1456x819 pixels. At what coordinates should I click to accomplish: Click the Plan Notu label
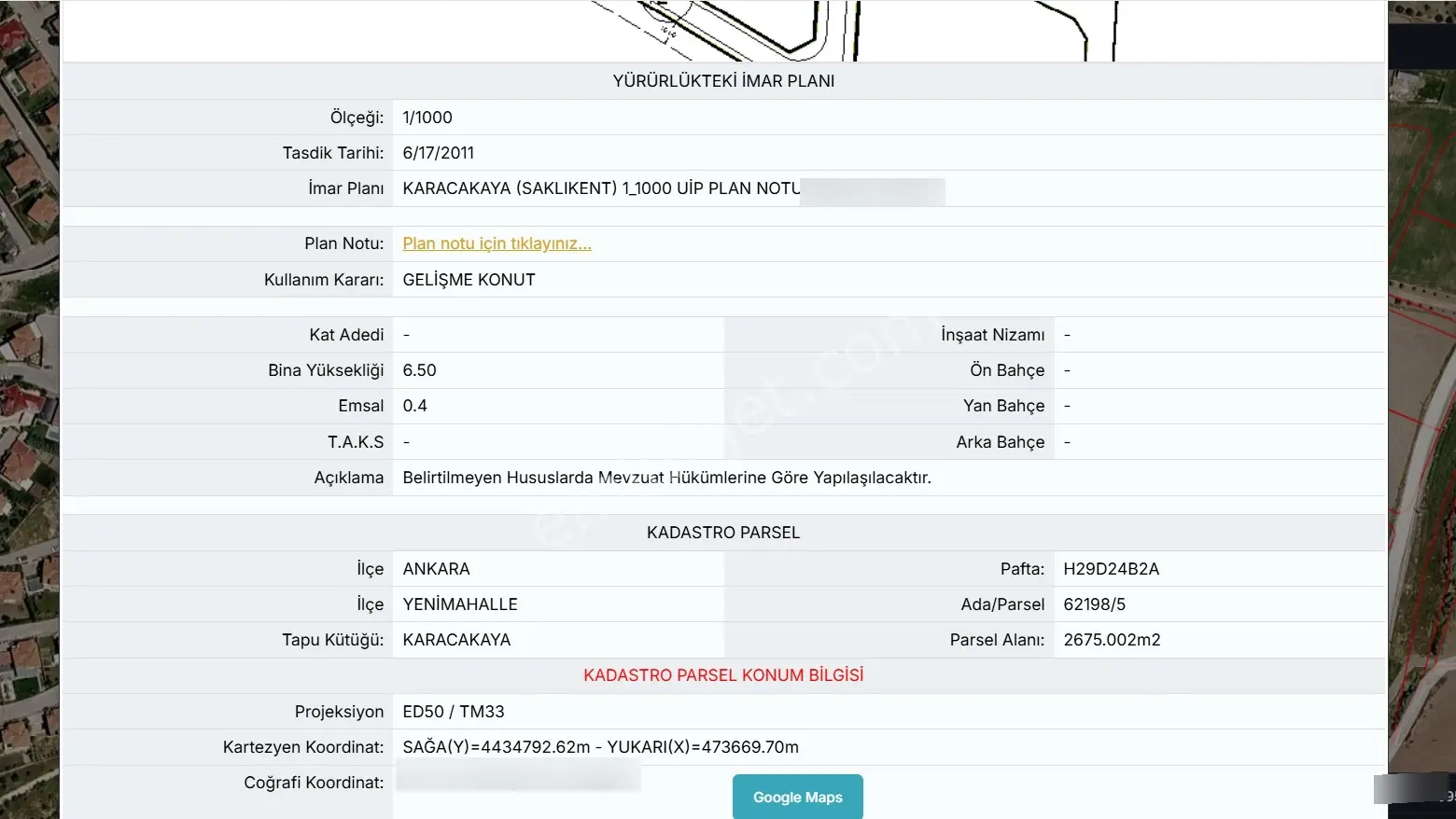point(343,243)
